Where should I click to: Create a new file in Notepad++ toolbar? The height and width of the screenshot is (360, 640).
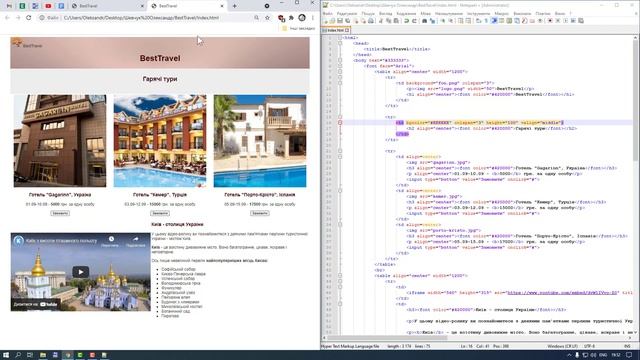[x=325, y=20]
